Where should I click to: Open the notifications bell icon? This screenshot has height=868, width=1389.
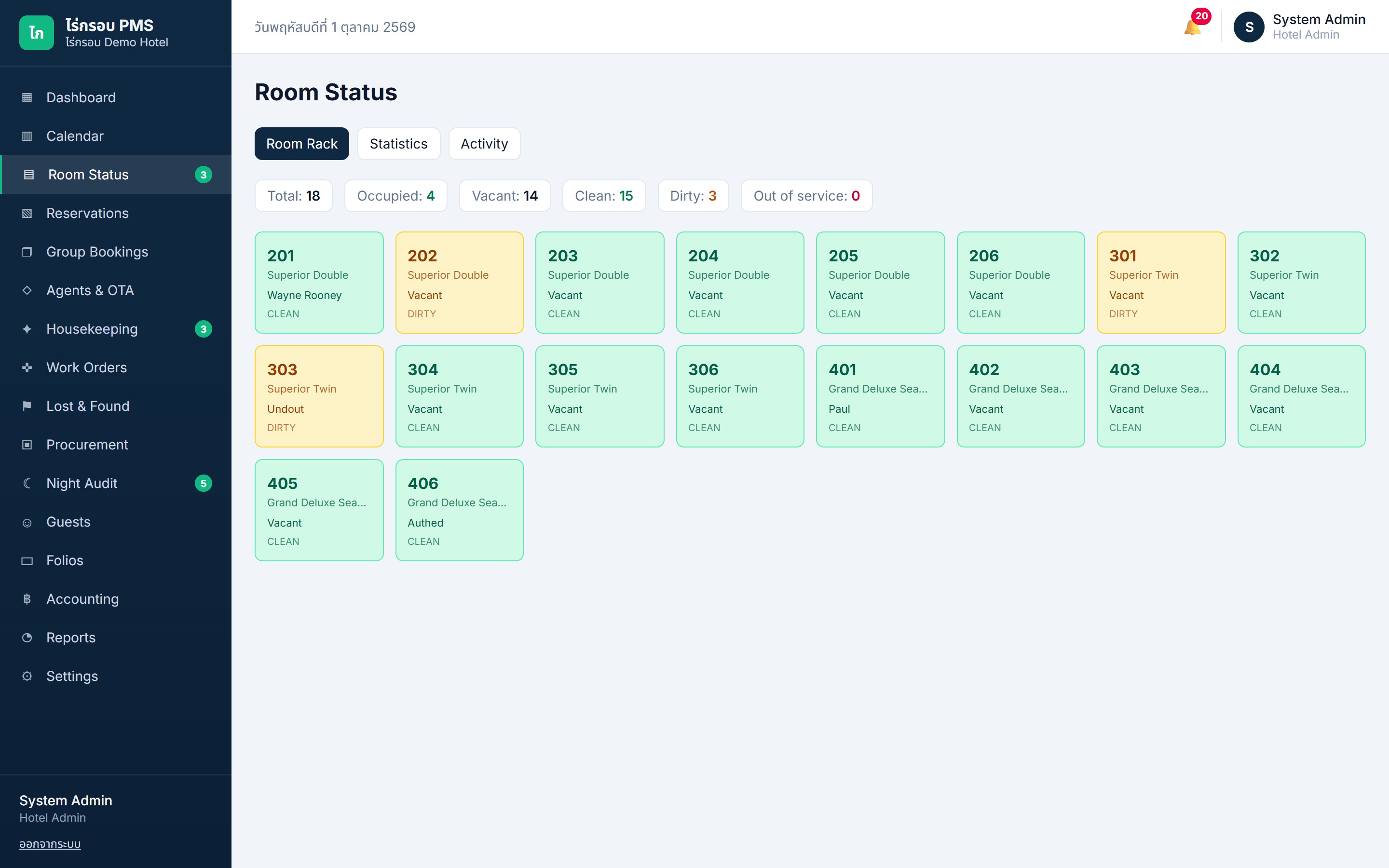1193,27
